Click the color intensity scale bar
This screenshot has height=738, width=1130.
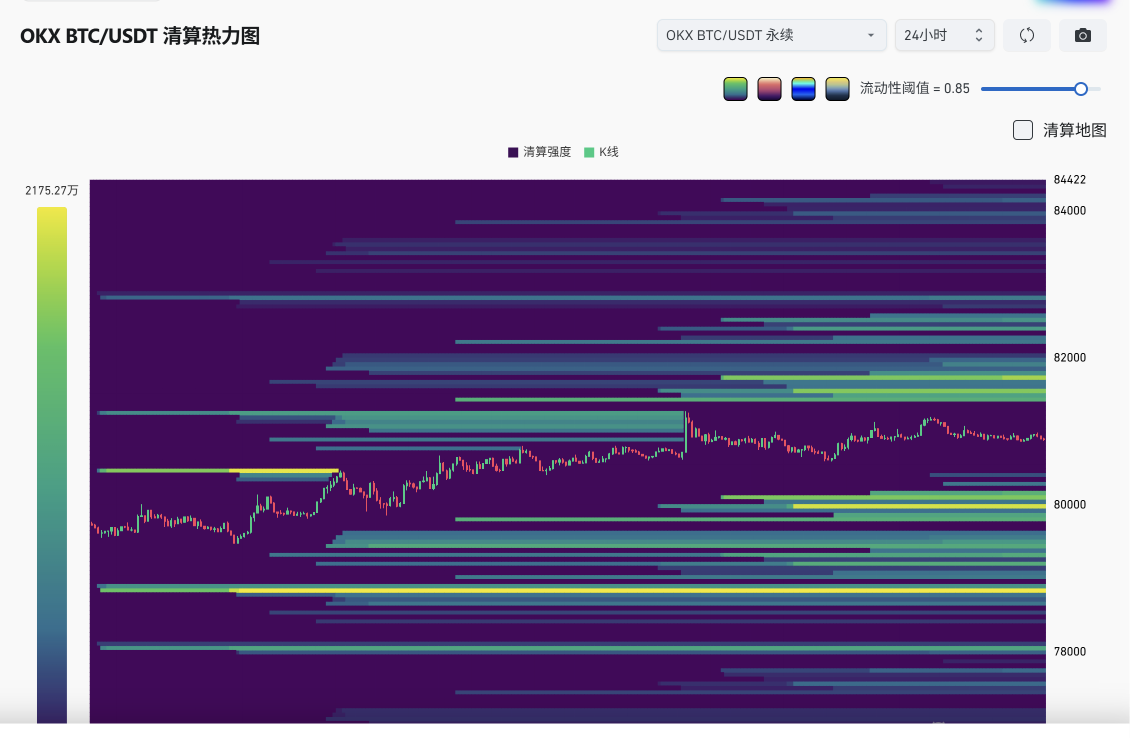52,465
